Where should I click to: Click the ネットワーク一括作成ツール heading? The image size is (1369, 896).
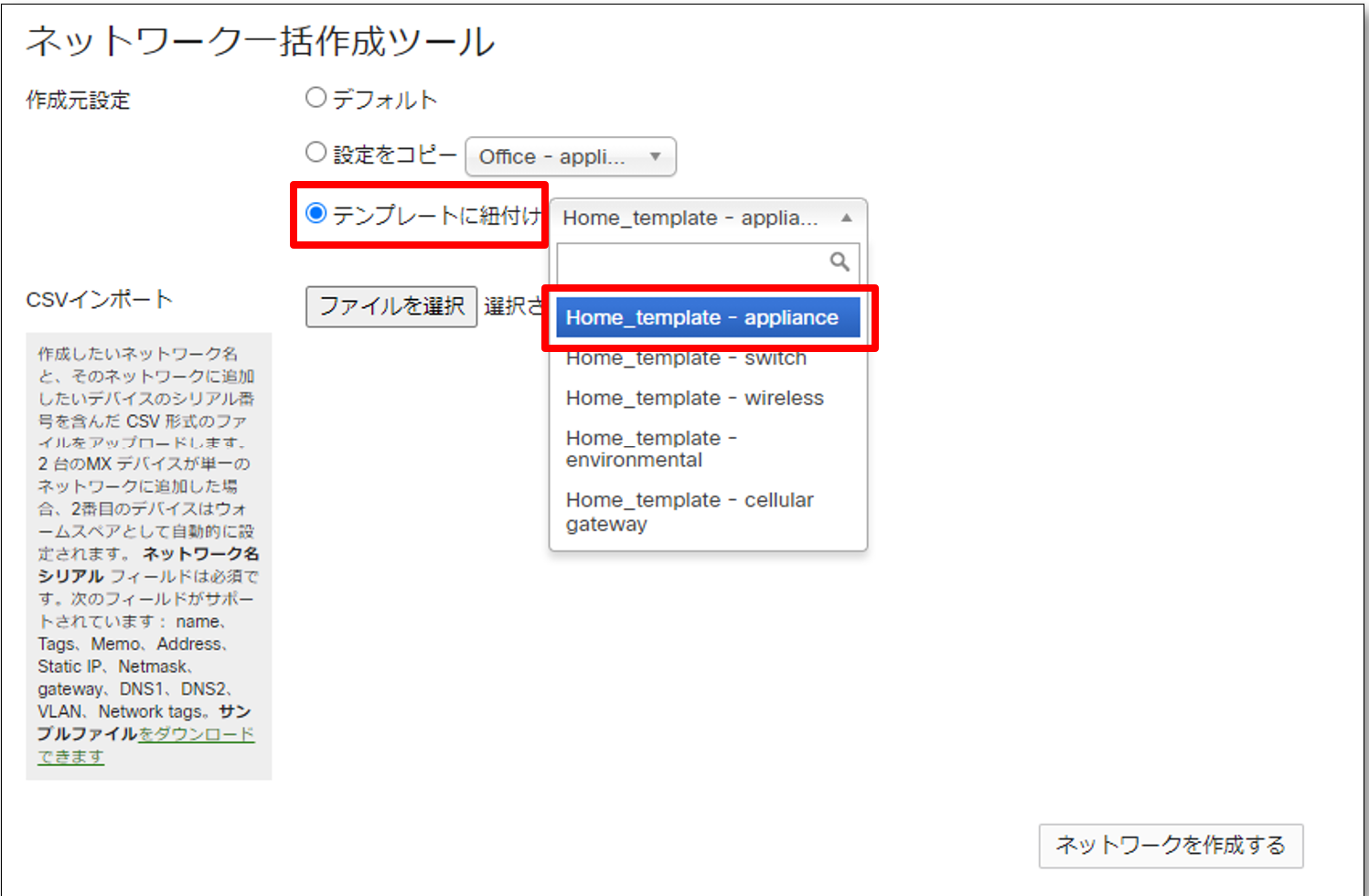point(261,41)
